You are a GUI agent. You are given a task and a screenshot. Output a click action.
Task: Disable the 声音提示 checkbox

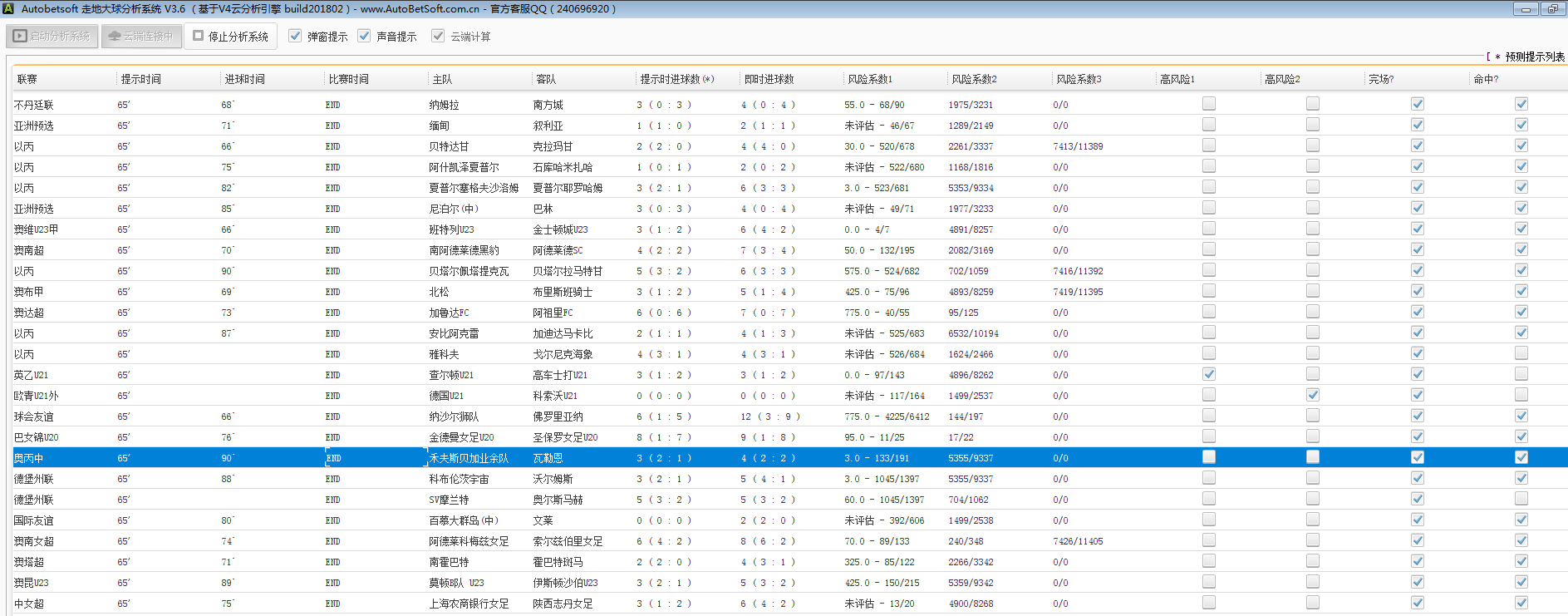(x=364, y=36)
